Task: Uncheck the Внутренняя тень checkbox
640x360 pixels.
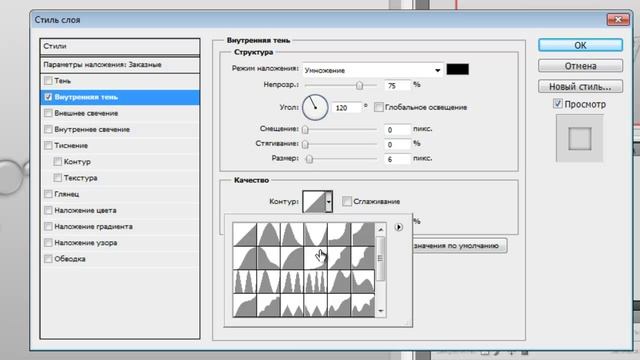Action: click(48, 97)
